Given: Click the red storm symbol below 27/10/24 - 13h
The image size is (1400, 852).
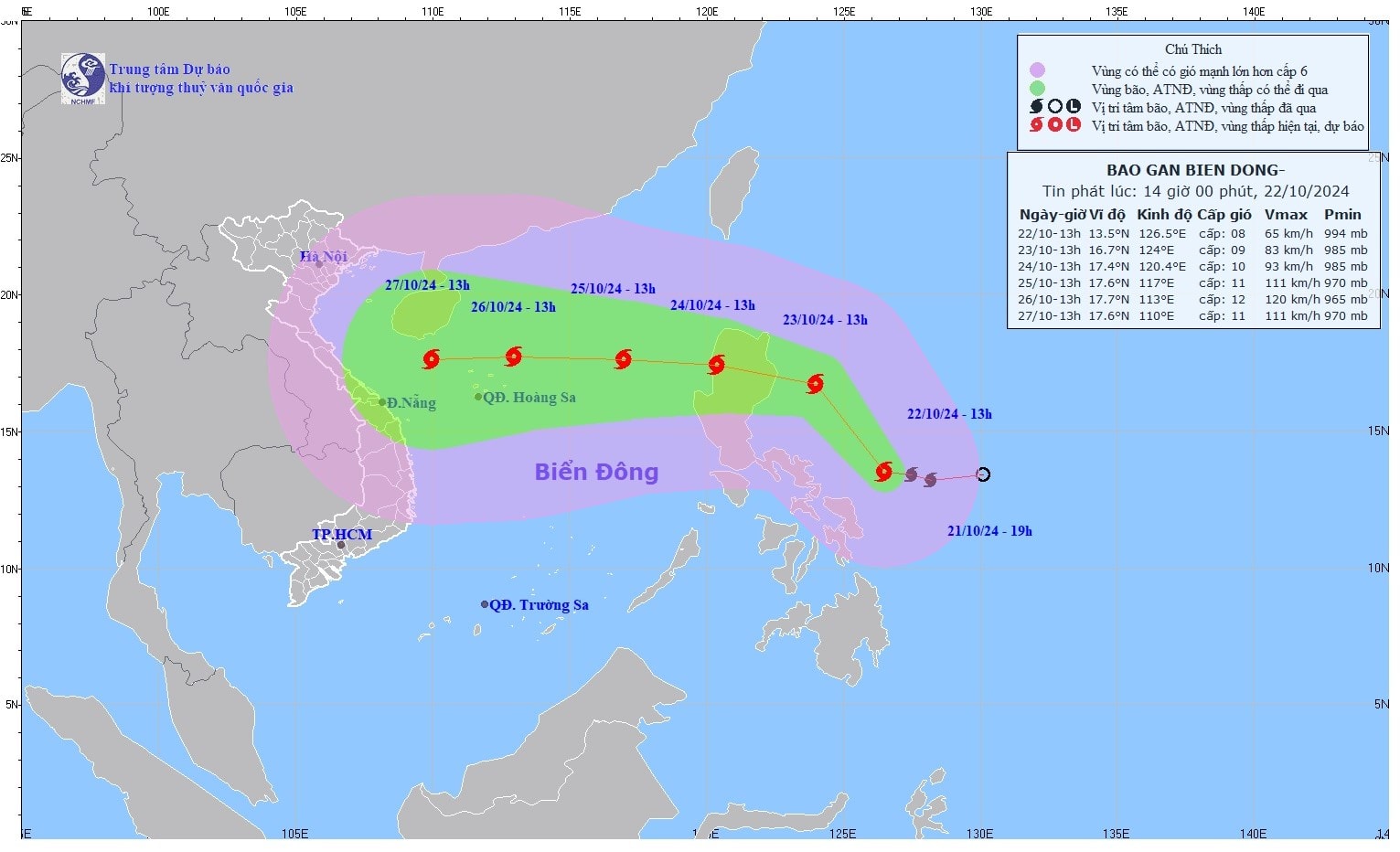Looking at the screenshot, I should (432, 359).
